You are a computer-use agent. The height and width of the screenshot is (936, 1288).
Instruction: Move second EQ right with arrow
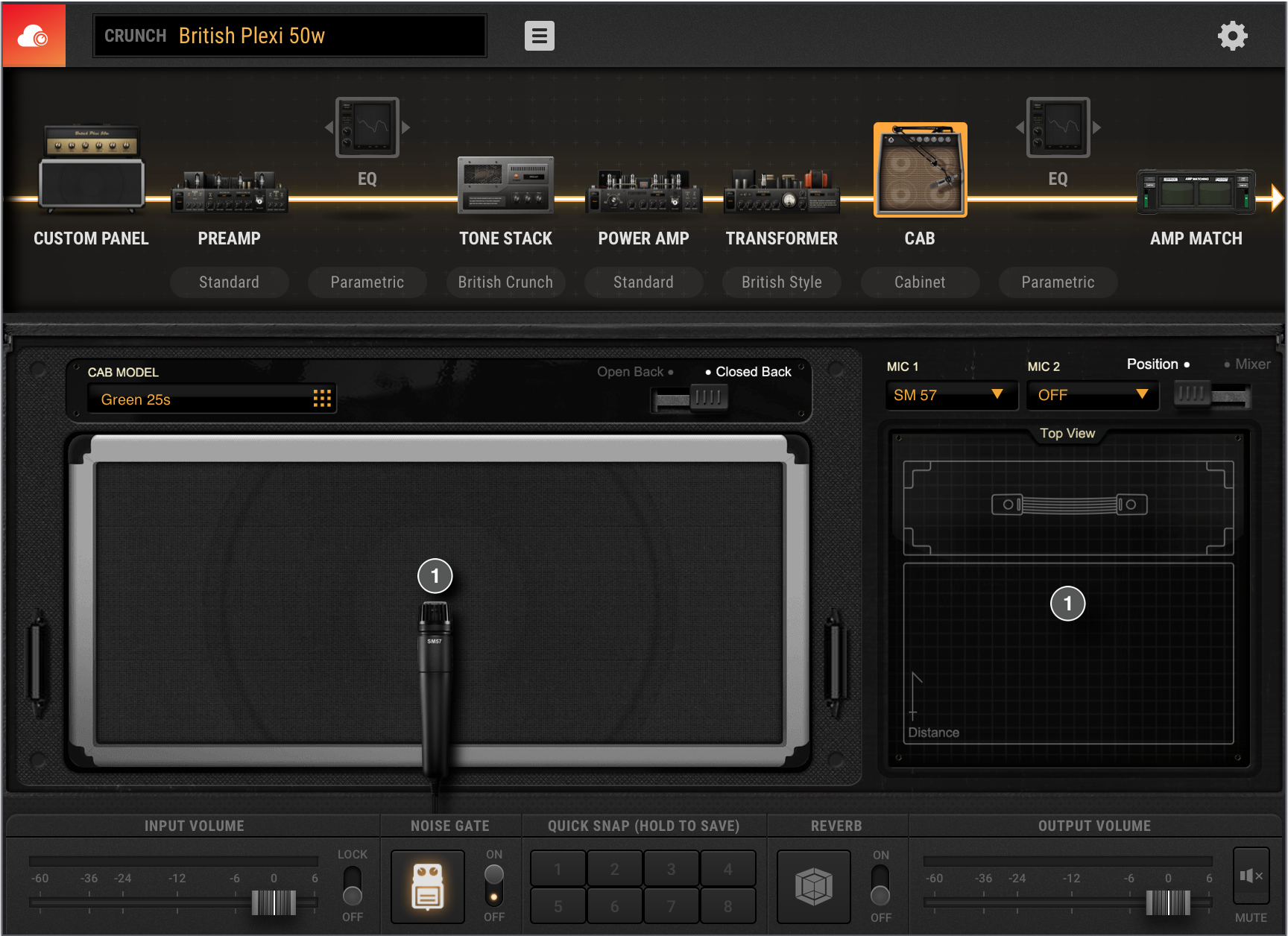[1097, 127]
